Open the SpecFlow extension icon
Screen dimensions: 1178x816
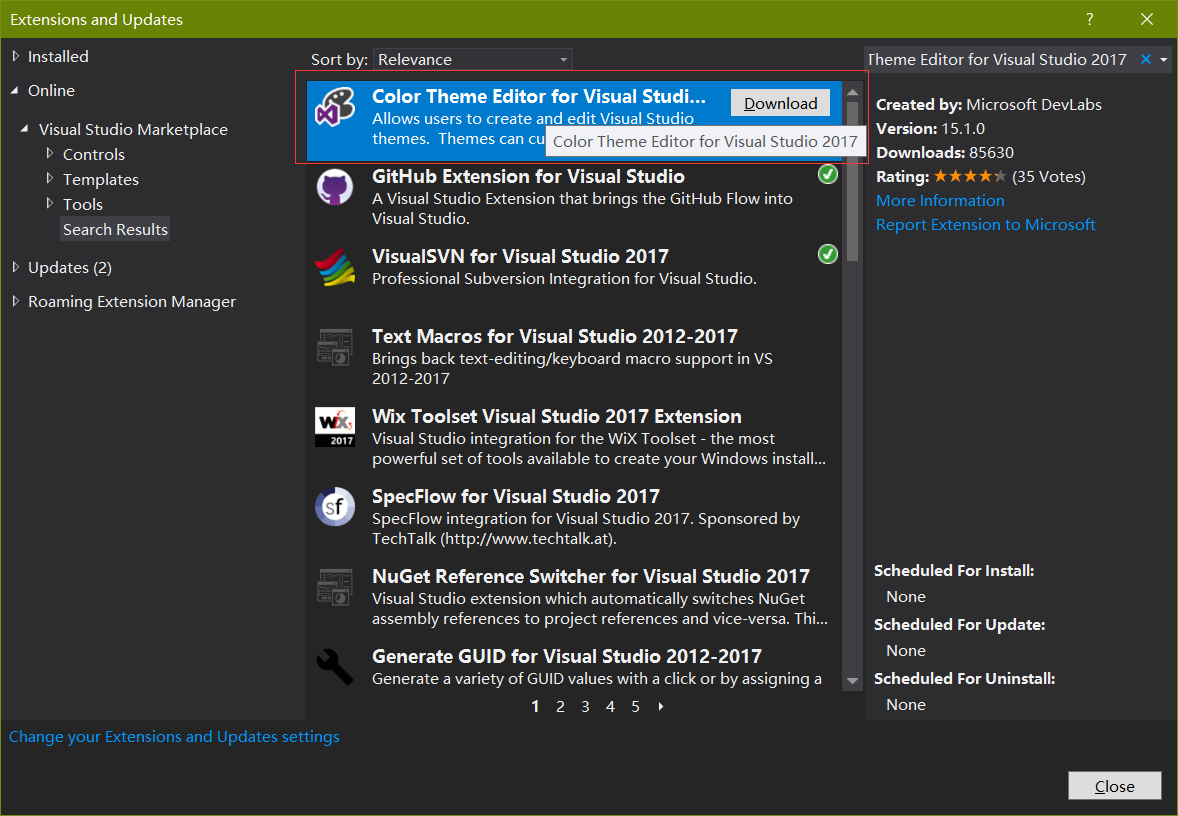click(334, 506)
